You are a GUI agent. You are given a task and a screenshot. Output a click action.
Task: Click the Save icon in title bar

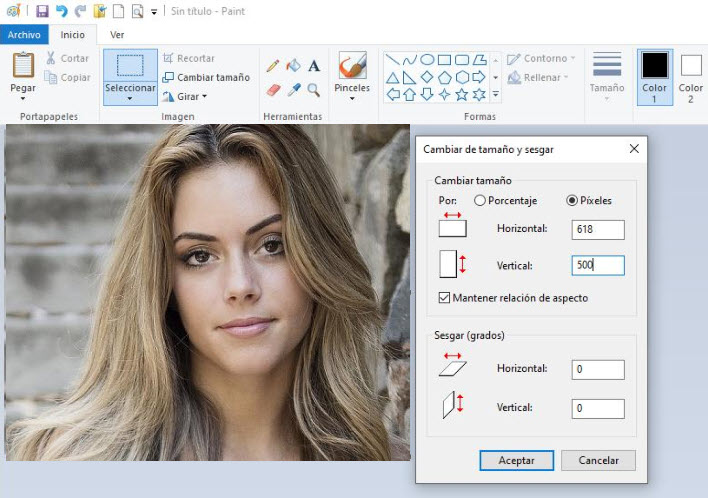(x=42, y=11)
